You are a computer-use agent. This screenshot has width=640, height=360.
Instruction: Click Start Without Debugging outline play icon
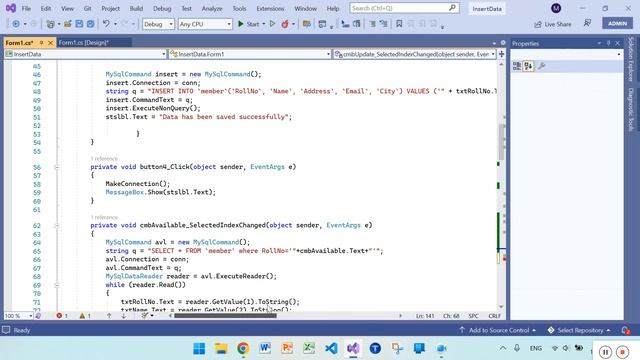pos(272,24)
